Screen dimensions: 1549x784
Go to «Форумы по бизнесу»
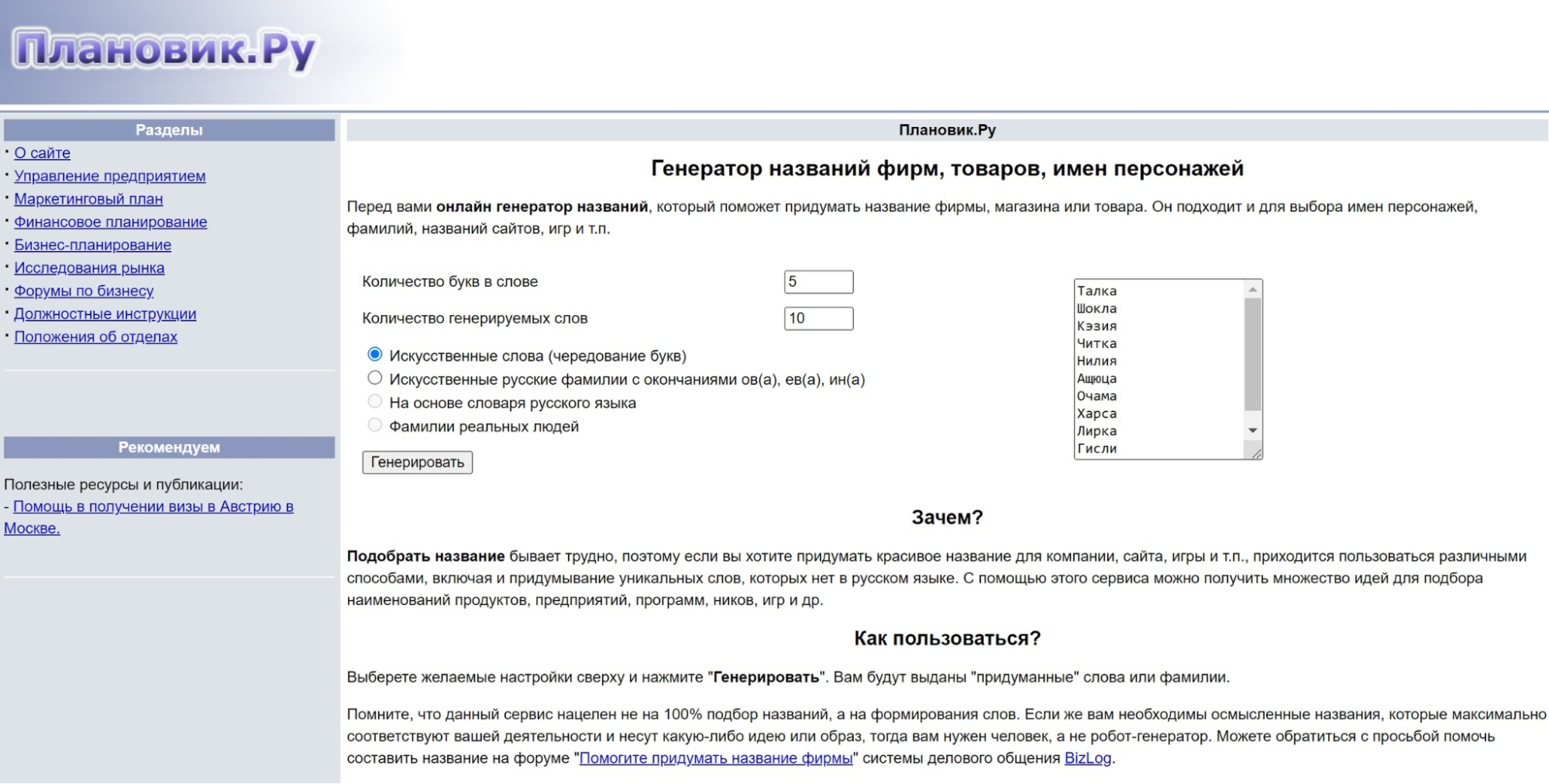coord(84,291)
